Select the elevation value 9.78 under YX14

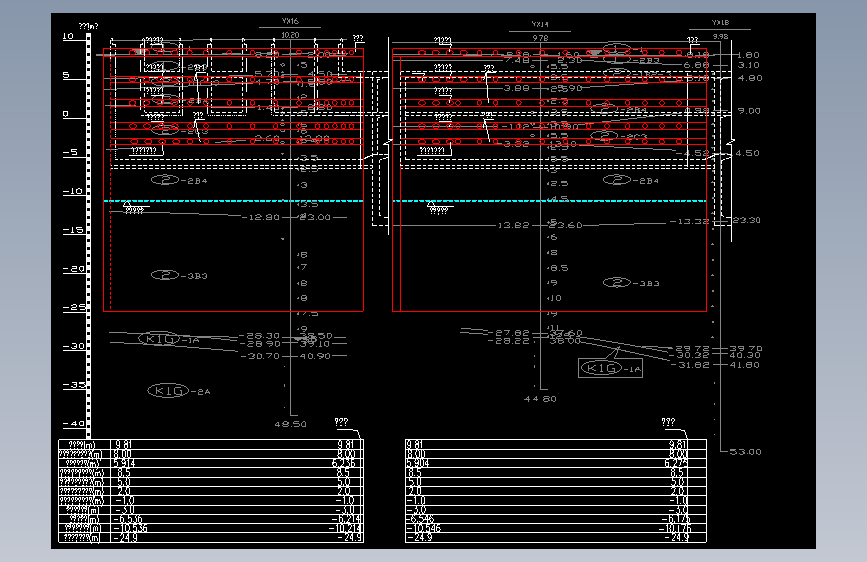pyautogui.click(x=540, y=38)
